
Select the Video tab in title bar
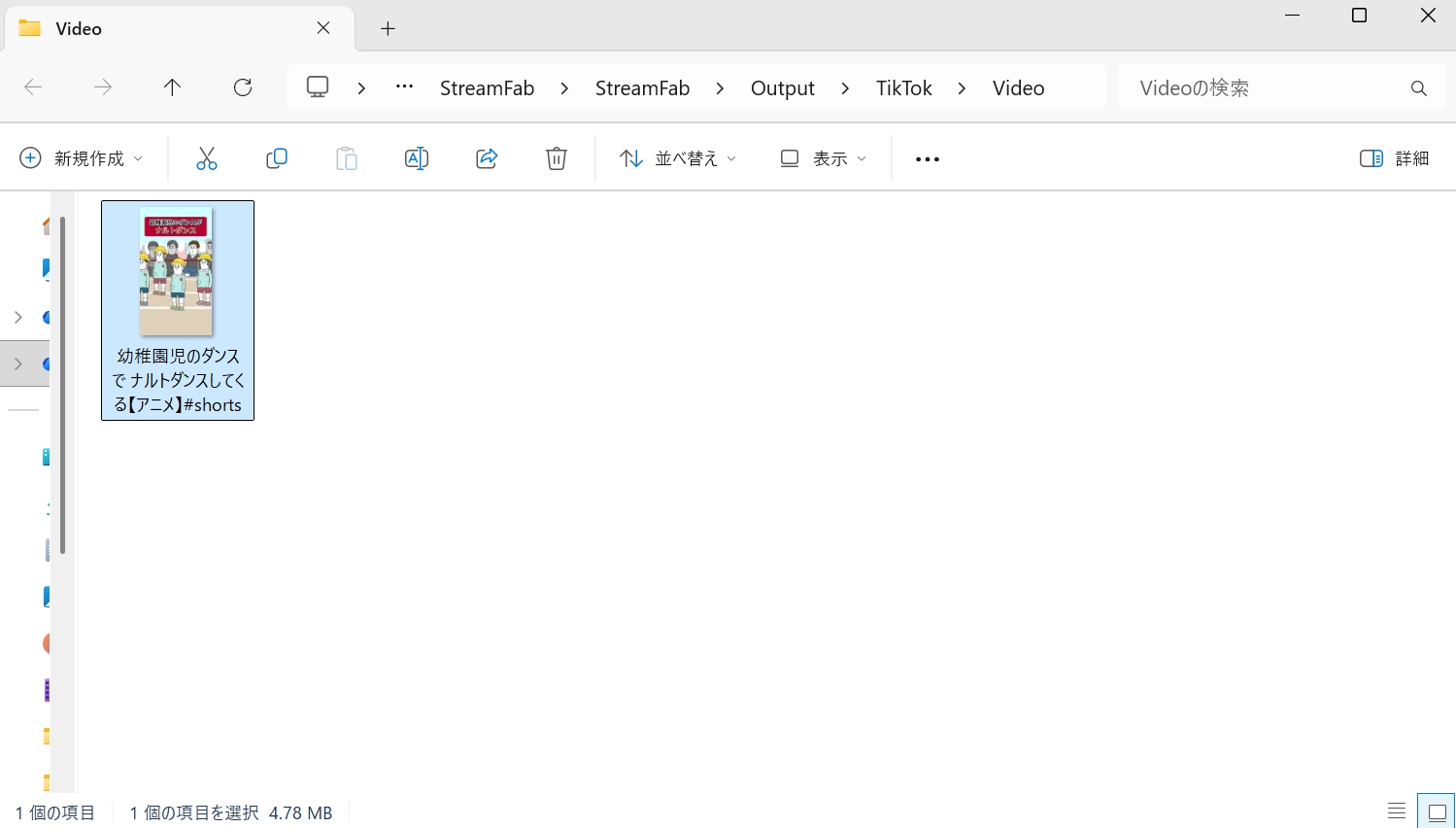[x=180, y=29]
